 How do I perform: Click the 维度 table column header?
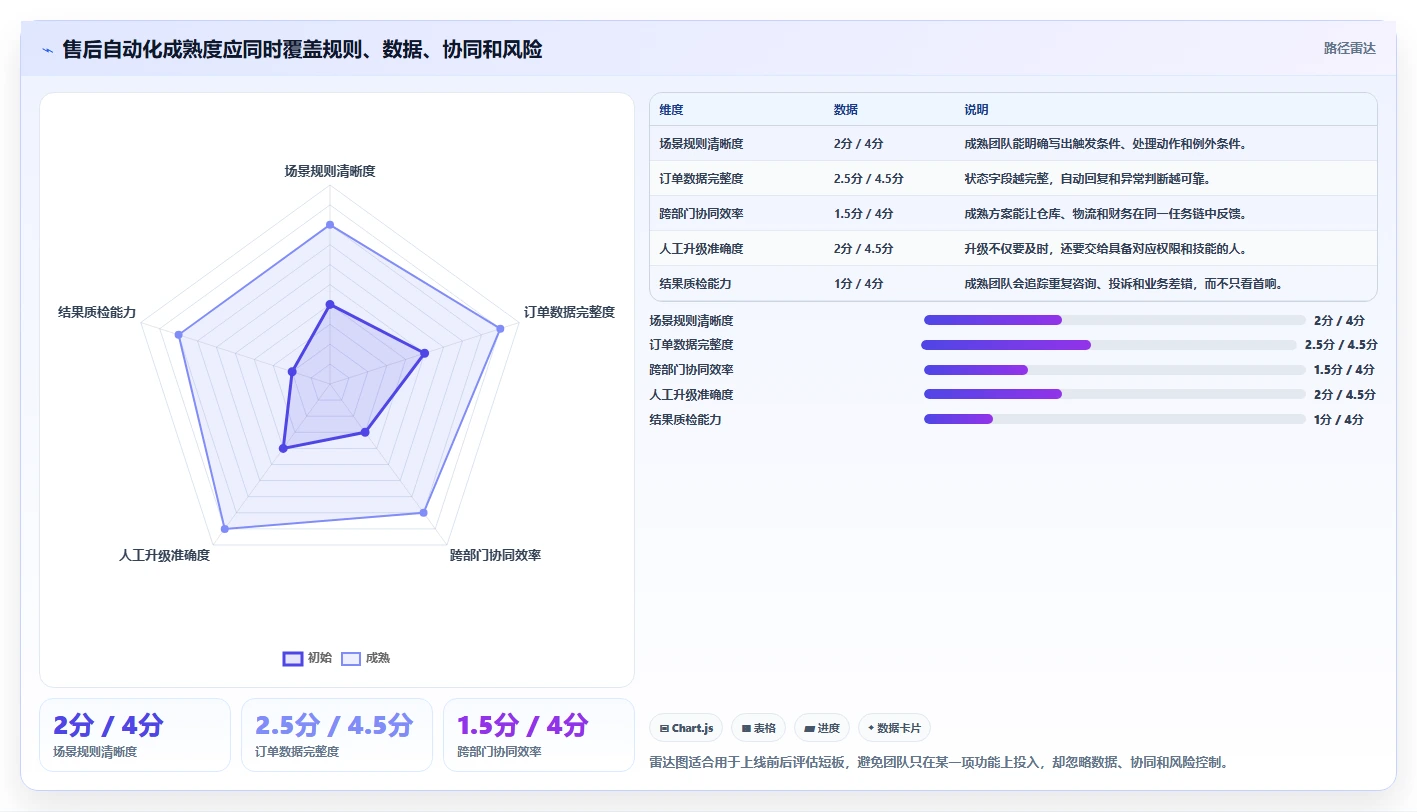671,110
